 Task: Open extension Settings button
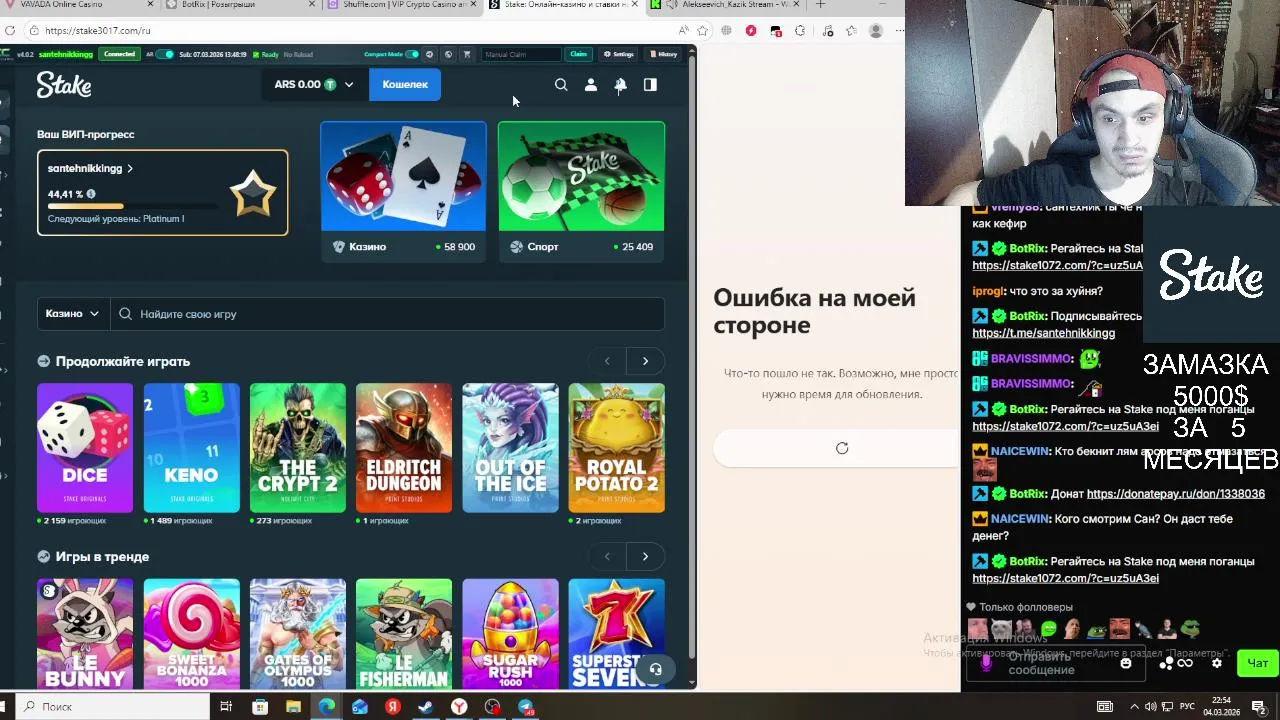click(619, 54)
